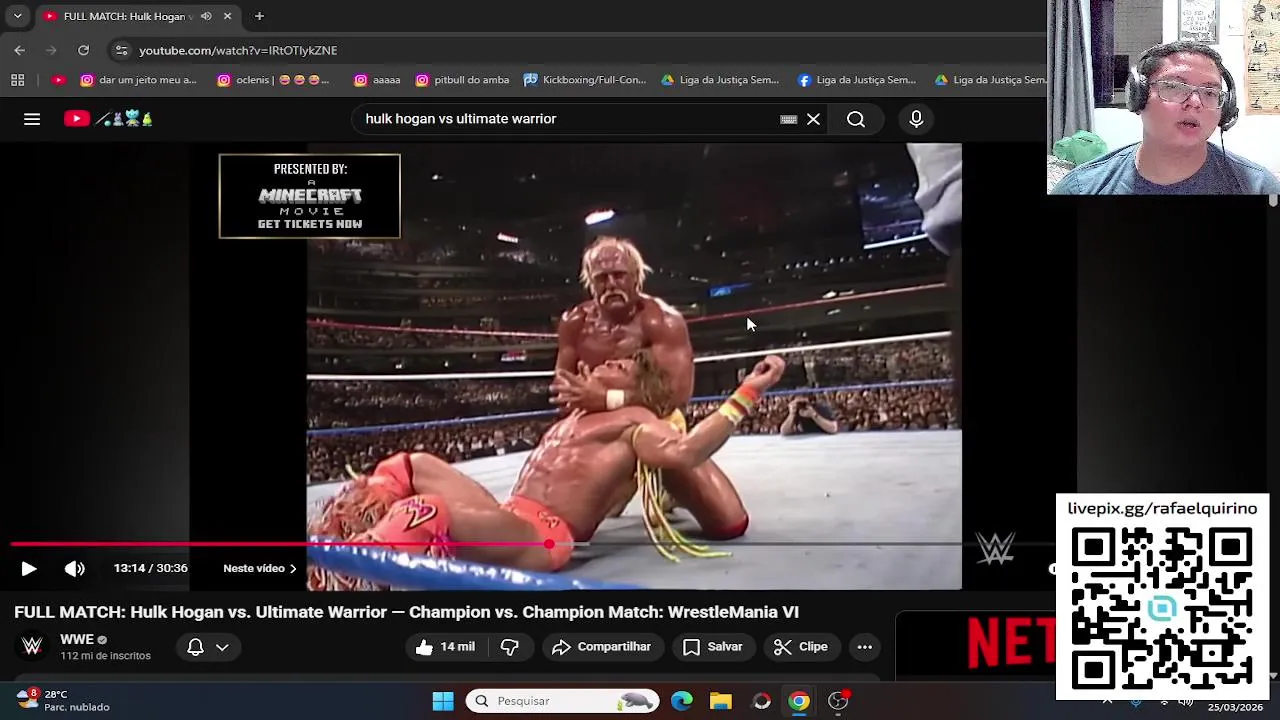Run search with the magnifier button
Screen dimensions: 1280x720
coord(856,119)
